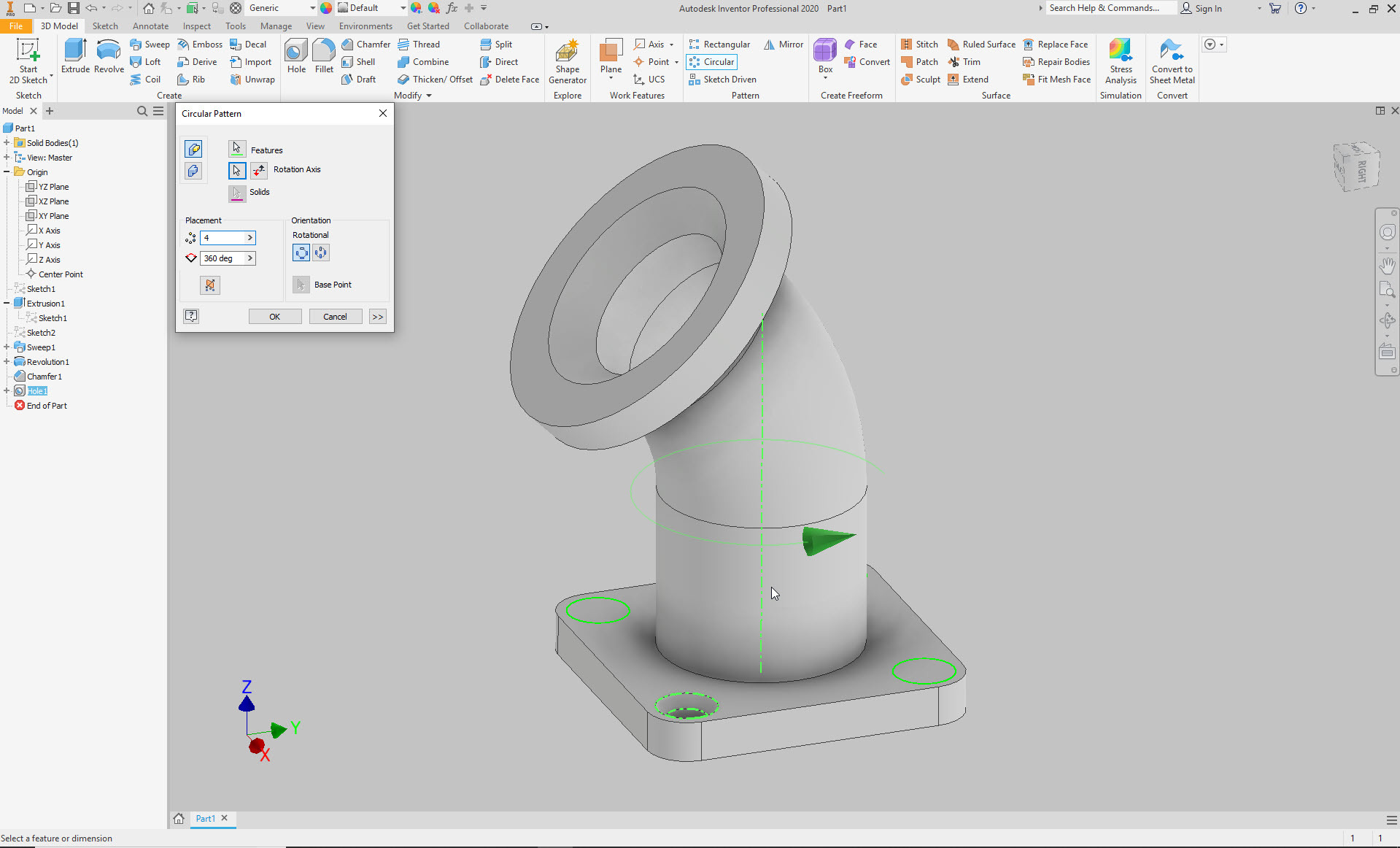This screenshot has height=848, width=1400.
Task: Search the Model browser
Action: pos(142,111)
